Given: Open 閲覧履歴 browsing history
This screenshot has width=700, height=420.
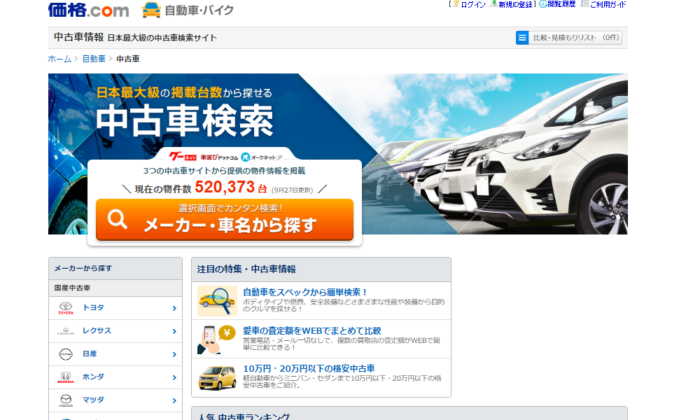Looking at the screenshot, I should pos(561,4).
